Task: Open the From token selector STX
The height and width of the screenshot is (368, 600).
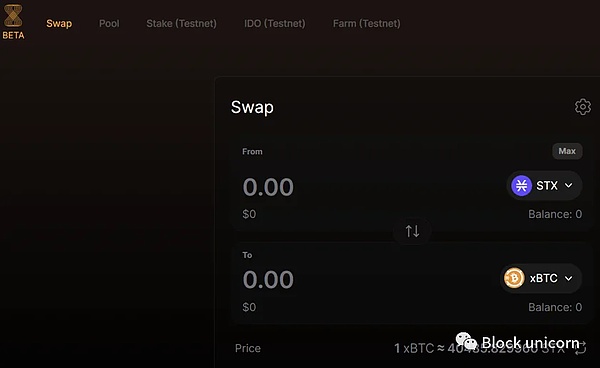Action: pos(545,186)
